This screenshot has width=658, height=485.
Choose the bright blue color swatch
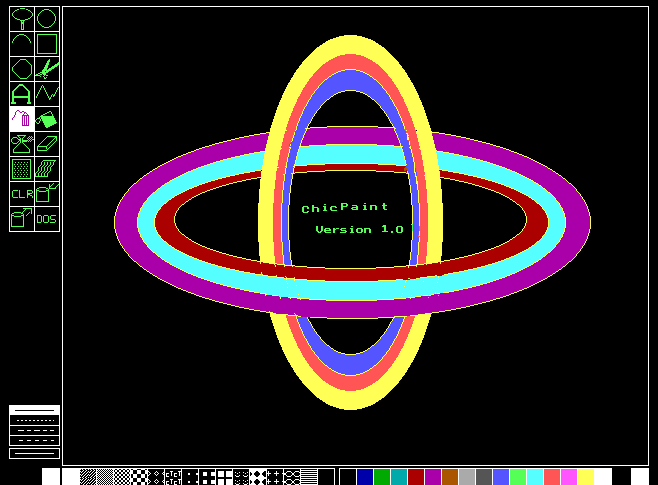click(501, 477)
